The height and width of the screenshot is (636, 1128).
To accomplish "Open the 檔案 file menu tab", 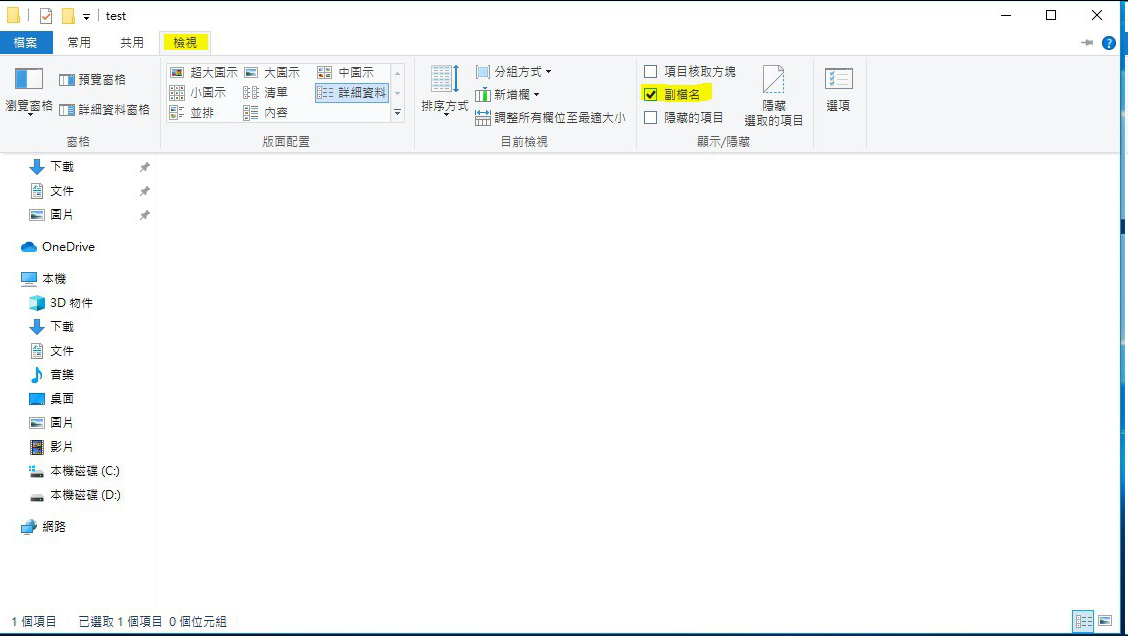I will 26,43.
